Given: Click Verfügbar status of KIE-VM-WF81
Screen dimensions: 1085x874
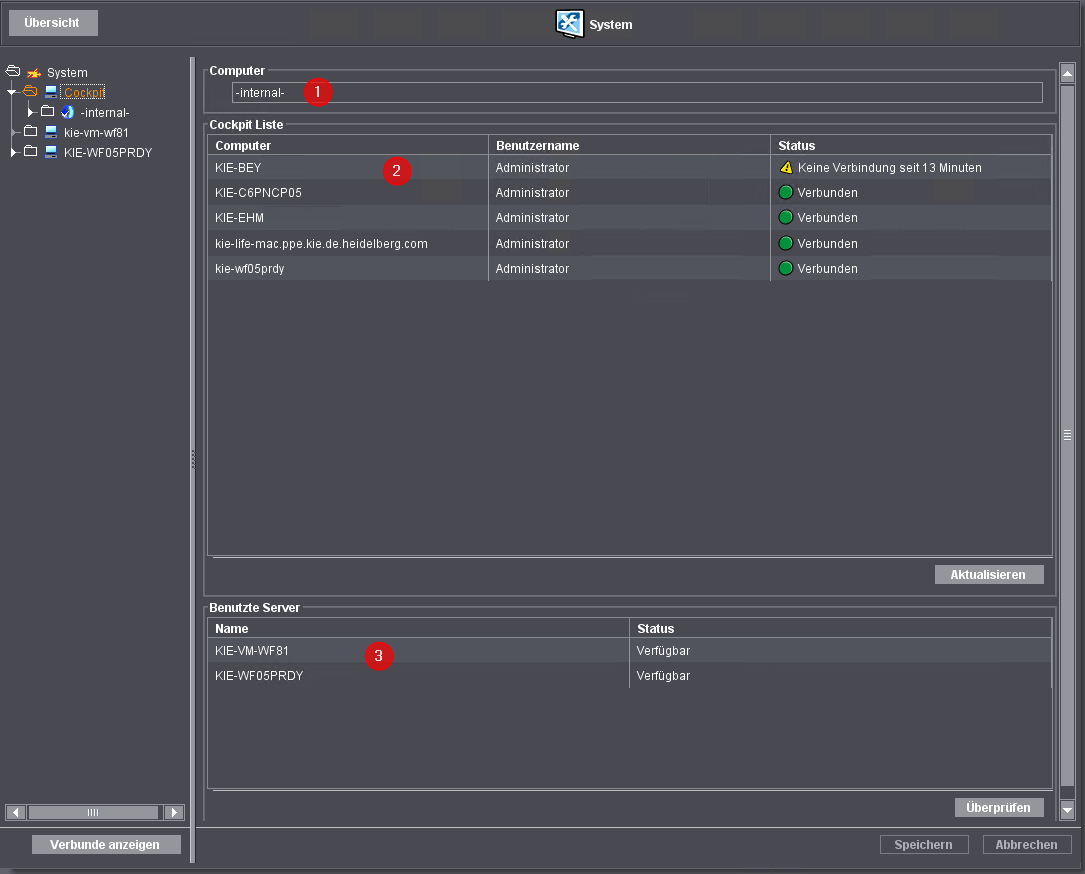Looking at the screenshot, I should click(663, 651).
